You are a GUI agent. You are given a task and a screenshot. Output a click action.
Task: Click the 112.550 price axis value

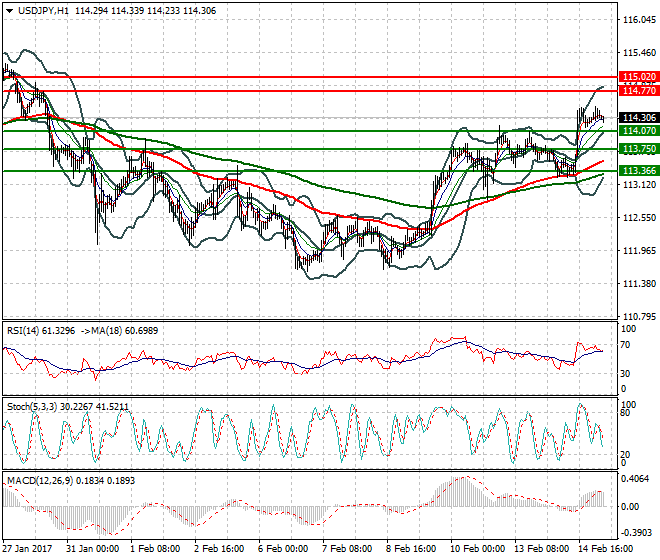click(x=639, y=217)
